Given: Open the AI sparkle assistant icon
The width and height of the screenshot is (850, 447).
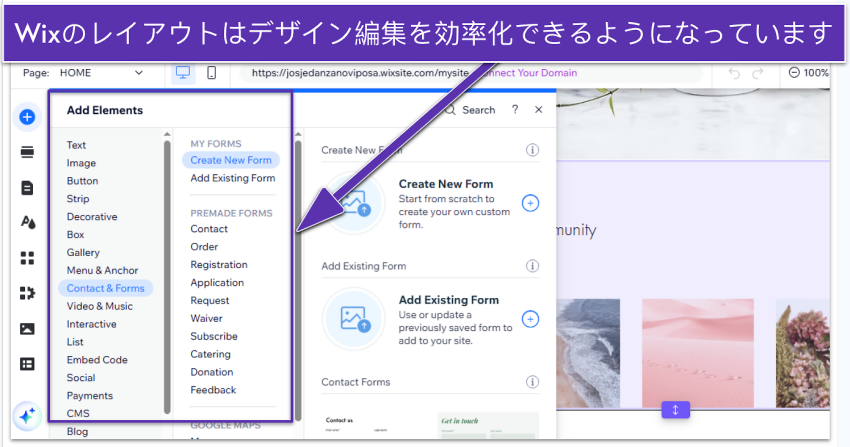Looking at the screenshot, I should point(27,416).
